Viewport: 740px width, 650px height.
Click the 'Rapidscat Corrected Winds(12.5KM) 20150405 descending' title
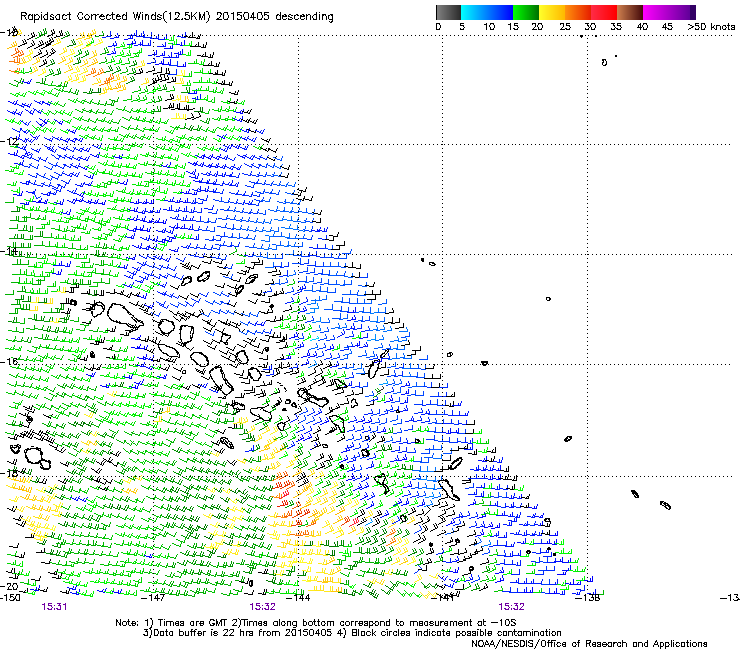[177, 17]
